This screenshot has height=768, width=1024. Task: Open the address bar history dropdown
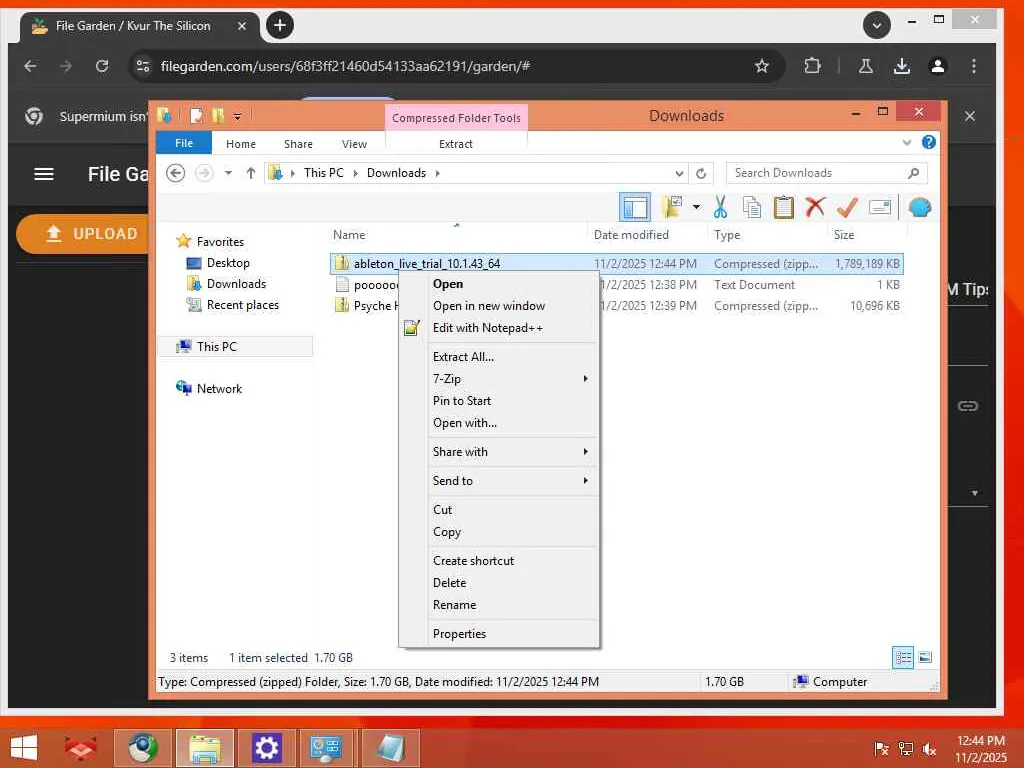(679, 173)
